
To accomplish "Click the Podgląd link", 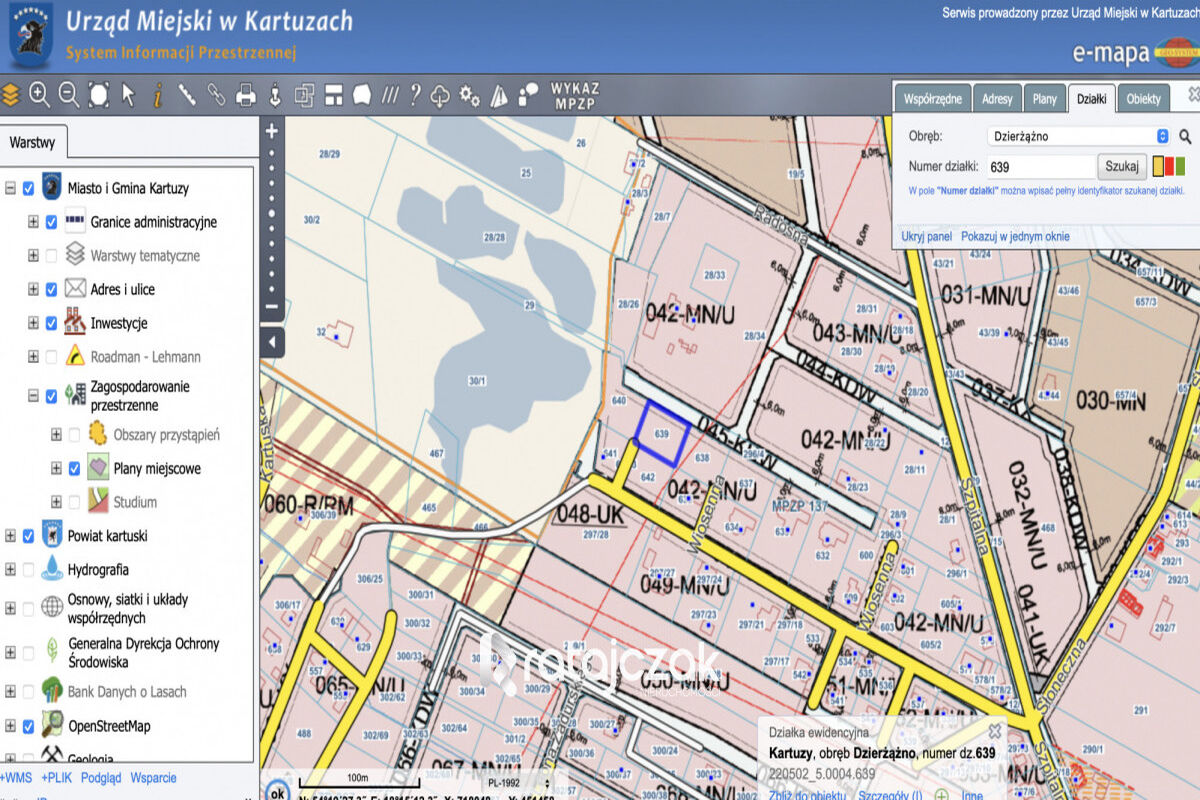I will (101, 777).
